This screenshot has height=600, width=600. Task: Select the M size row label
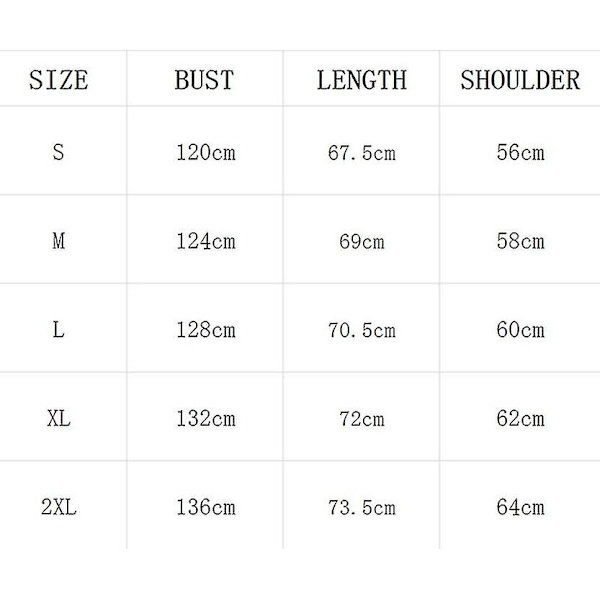point(59,241)
